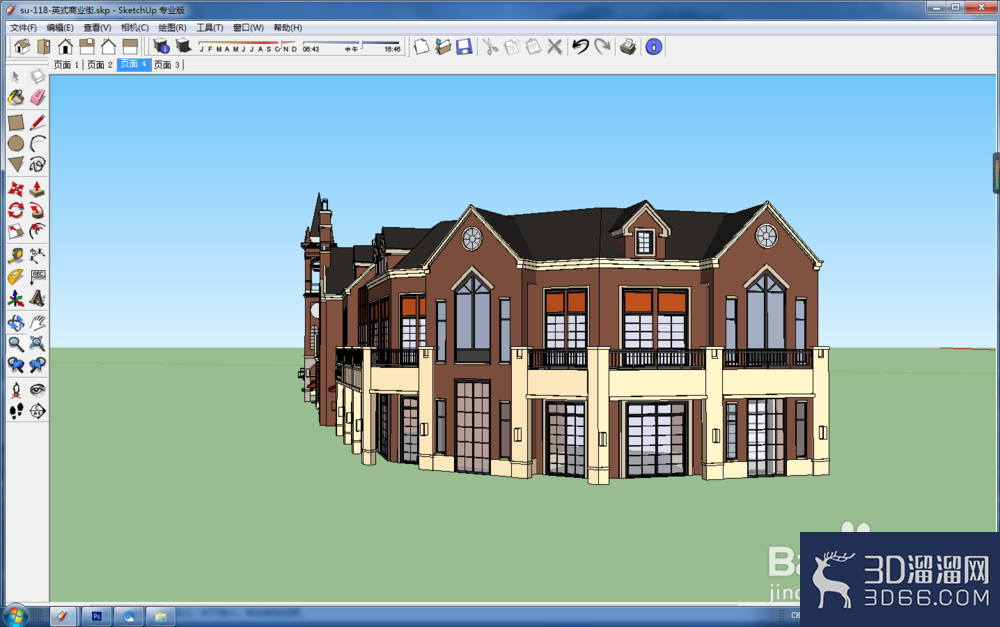Image resolution: width=1000 pixels, height=627 pixels.
Task: Switch to Iso view icon
Action: point(22,47)
